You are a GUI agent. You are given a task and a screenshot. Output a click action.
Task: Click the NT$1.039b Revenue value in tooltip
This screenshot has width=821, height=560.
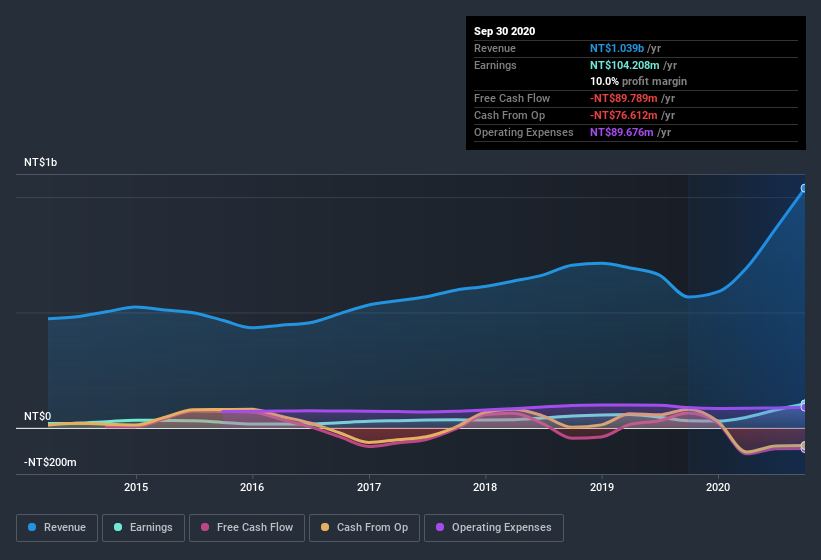tap(617, 48)
